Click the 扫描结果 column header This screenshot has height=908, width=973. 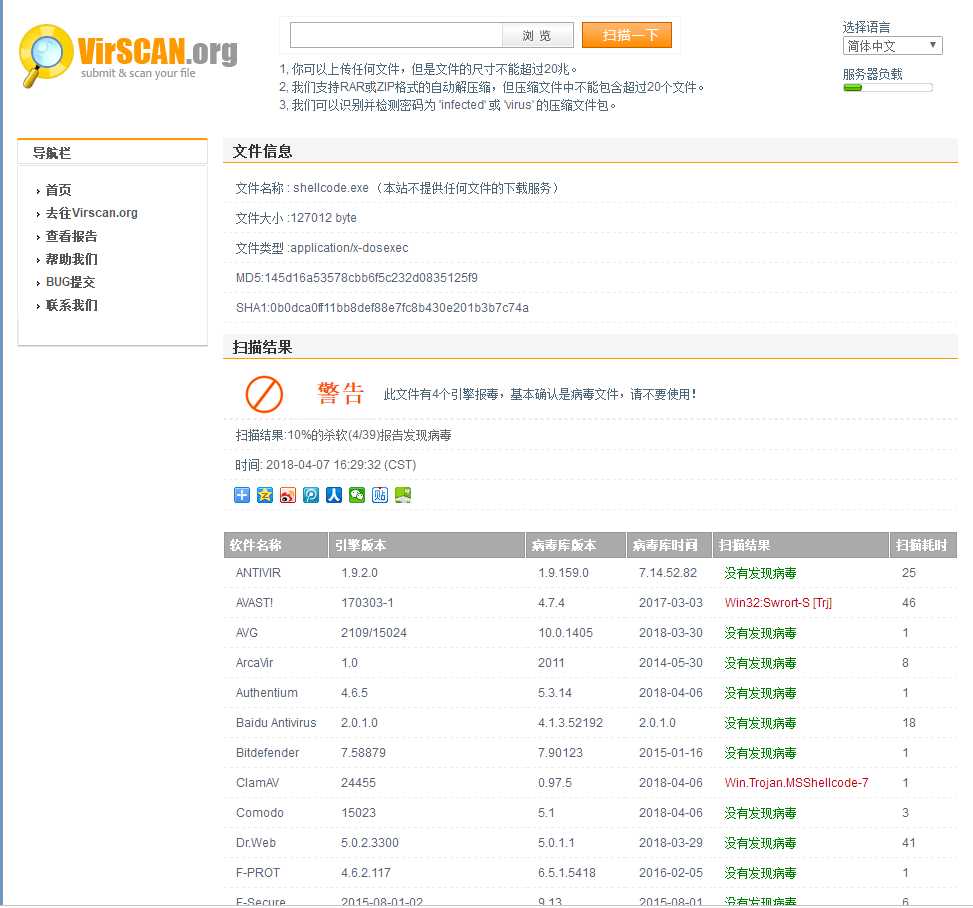(800, 545)
